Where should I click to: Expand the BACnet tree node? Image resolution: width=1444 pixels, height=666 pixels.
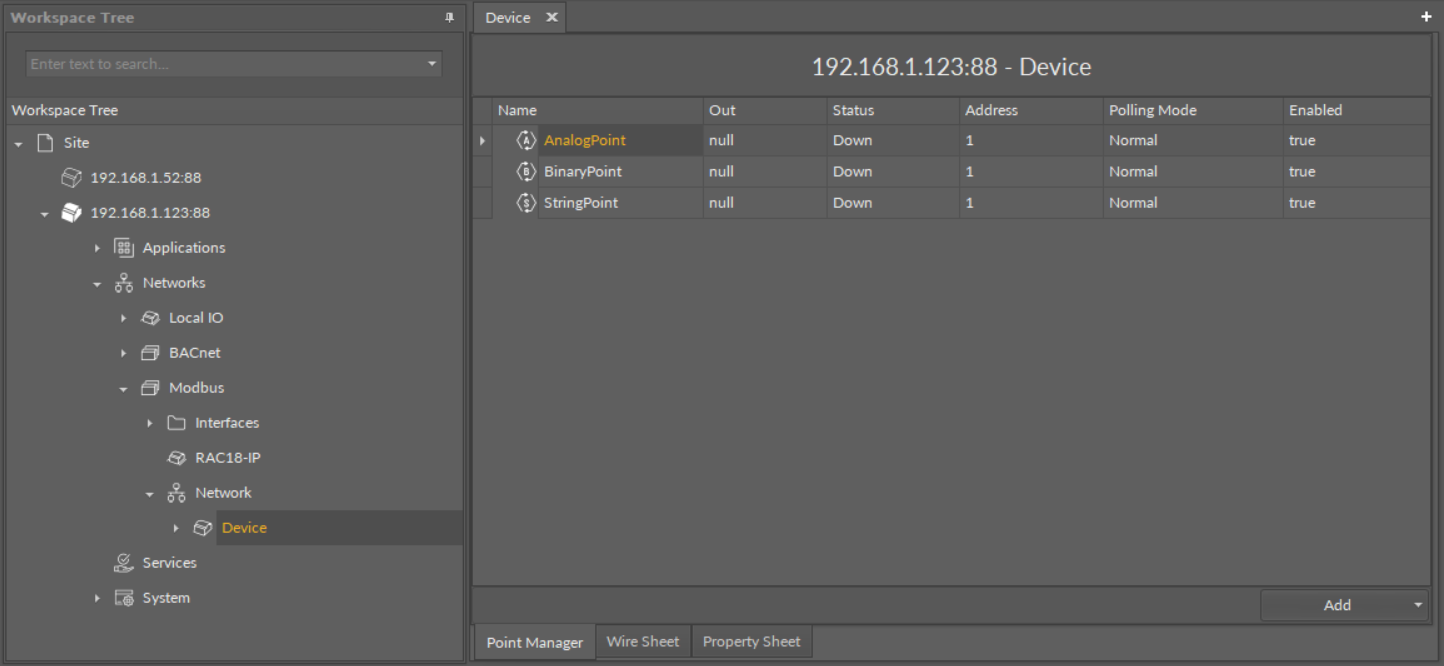123,353
